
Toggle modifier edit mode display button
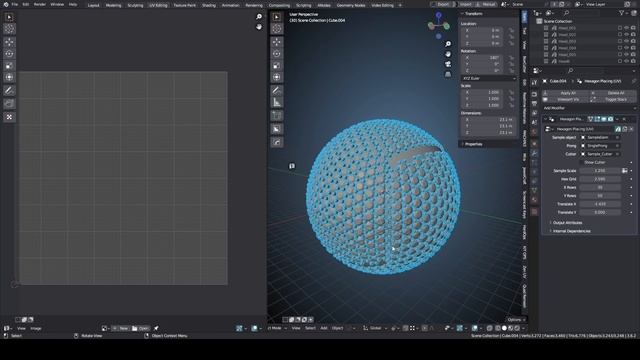pos(597,119)
